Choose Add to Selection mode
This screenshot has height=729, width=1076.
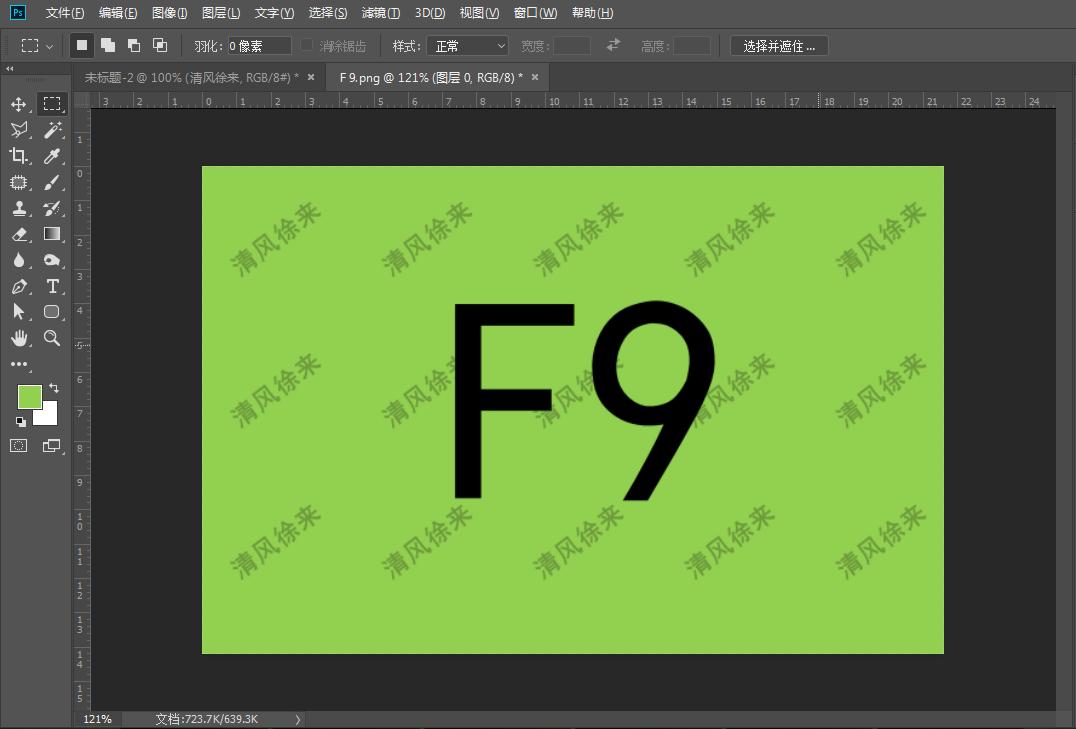tap(108, 46)
